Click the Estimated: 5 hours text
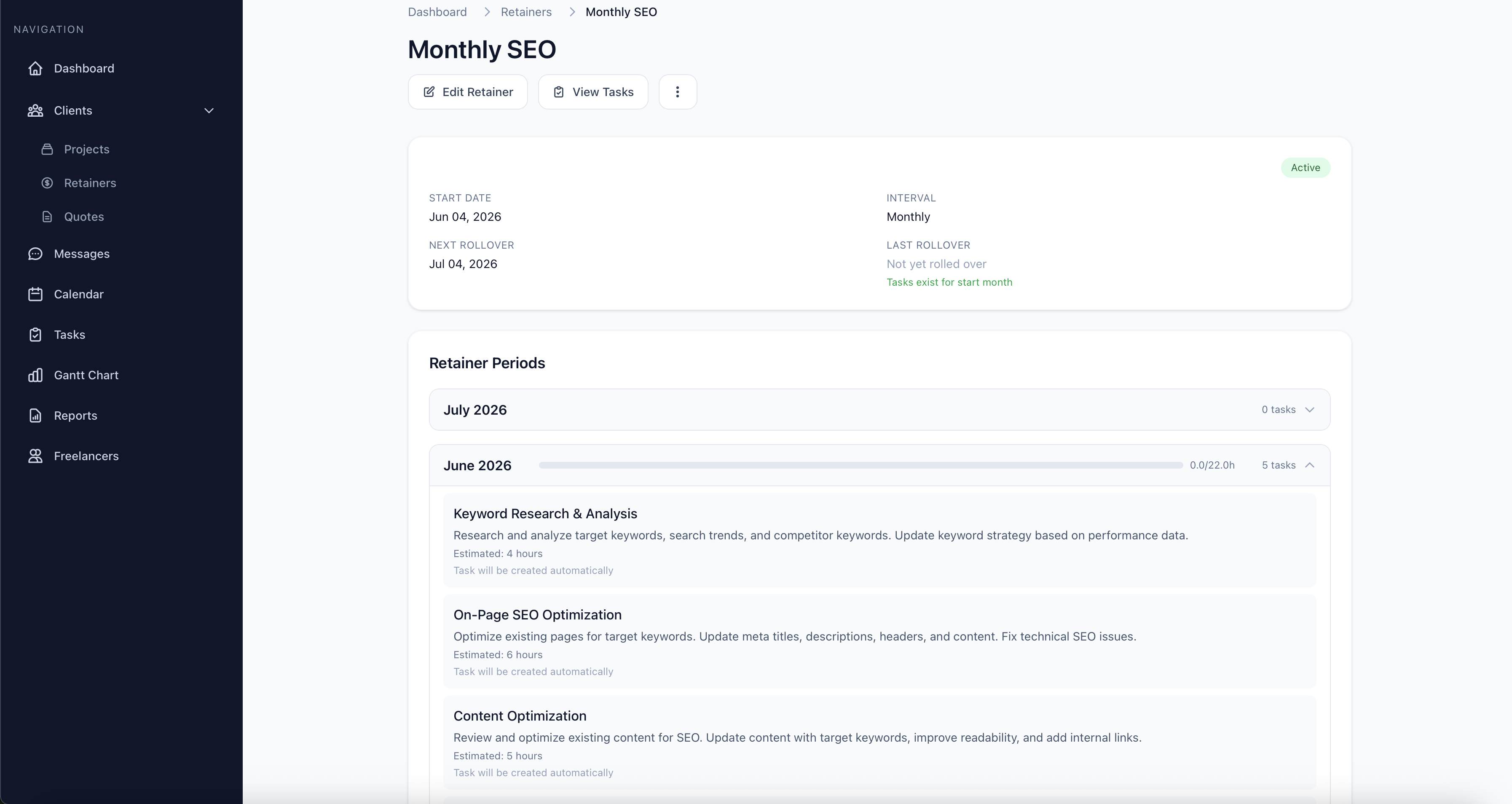The width and height of the screenshot is (1512, 804). coord(498,756)
